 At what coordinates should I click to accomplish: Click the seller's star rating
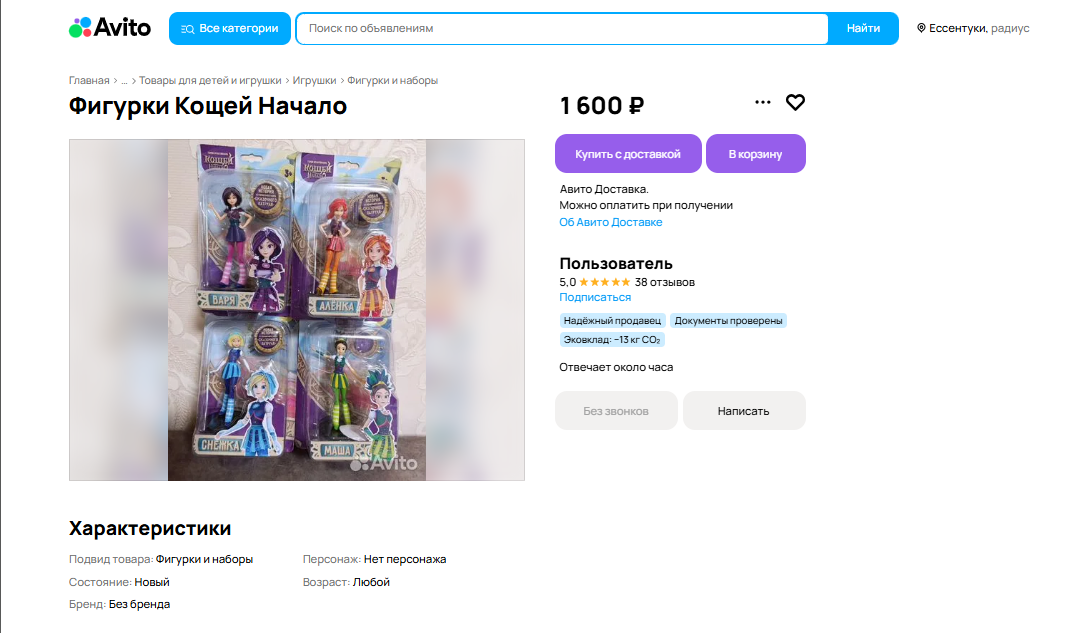tap(604, 282)
